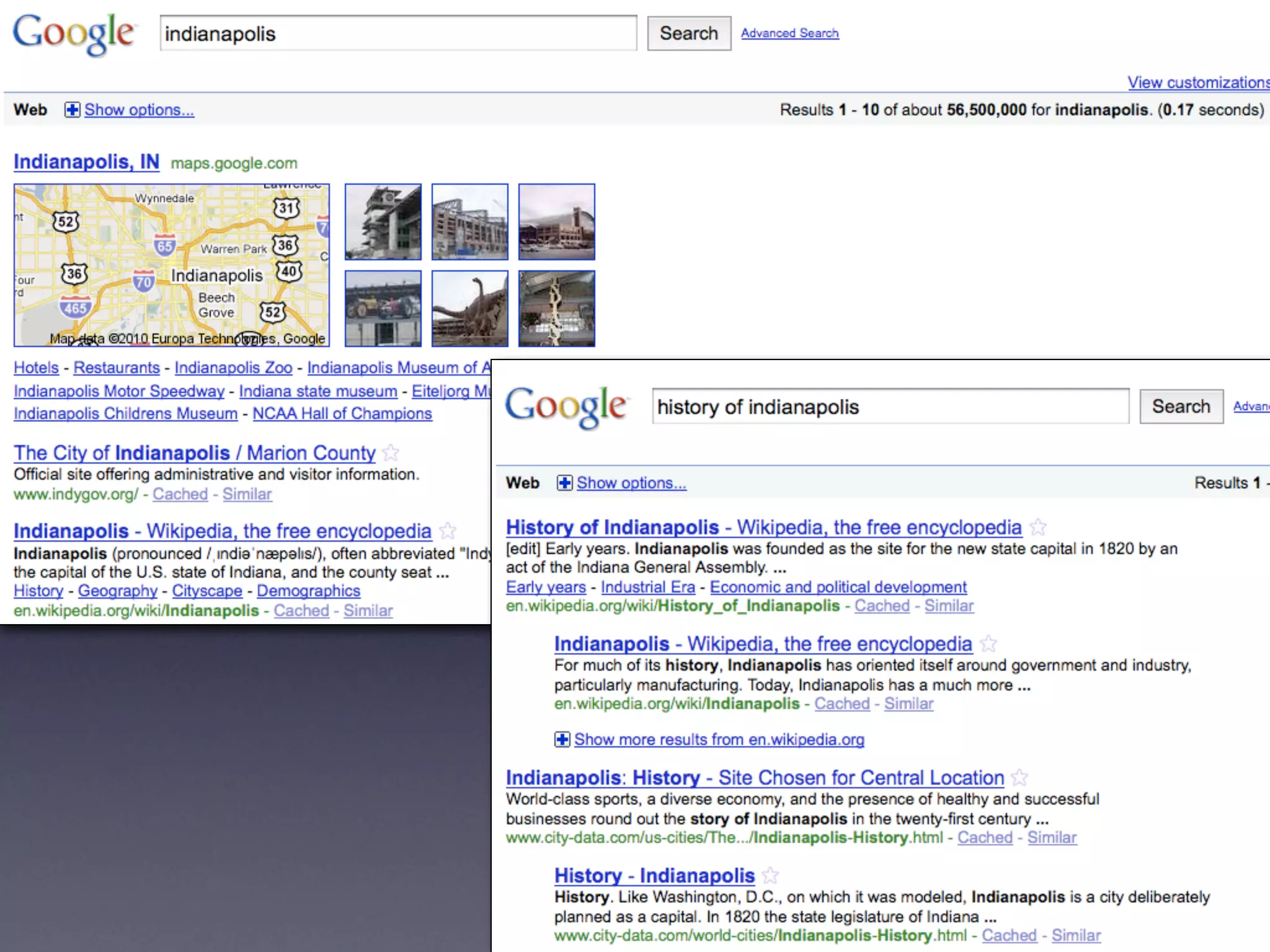
Task: Click in the history of indianapolis search field
Action: (890, 407)
